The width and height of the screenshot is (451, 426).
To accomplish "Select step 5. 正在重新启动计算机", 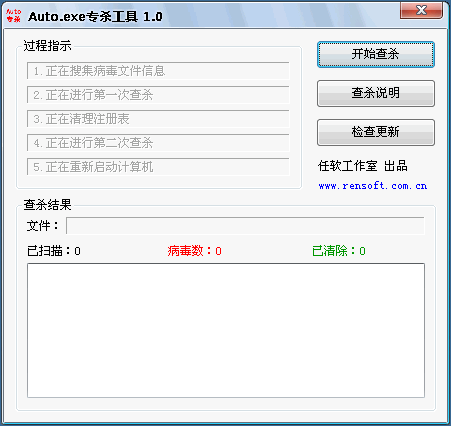I will click(x=158, y=167).
